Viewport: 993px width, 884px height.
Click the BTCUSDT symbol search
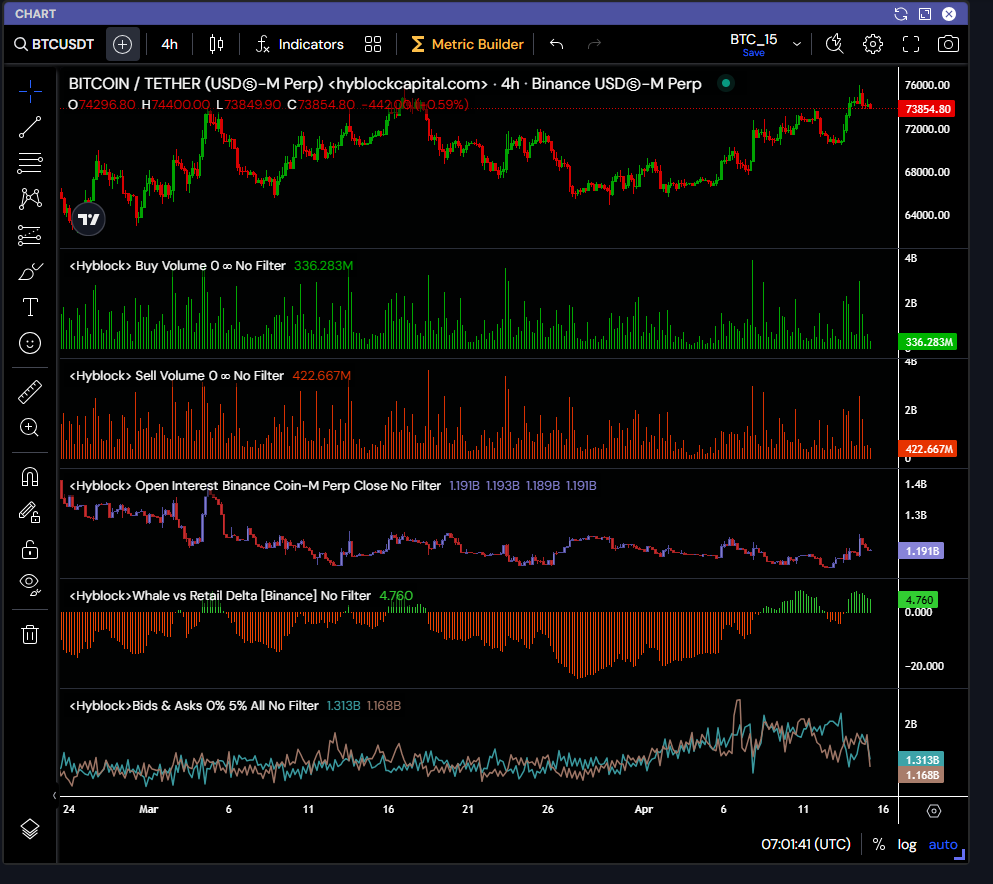(54, 44)
